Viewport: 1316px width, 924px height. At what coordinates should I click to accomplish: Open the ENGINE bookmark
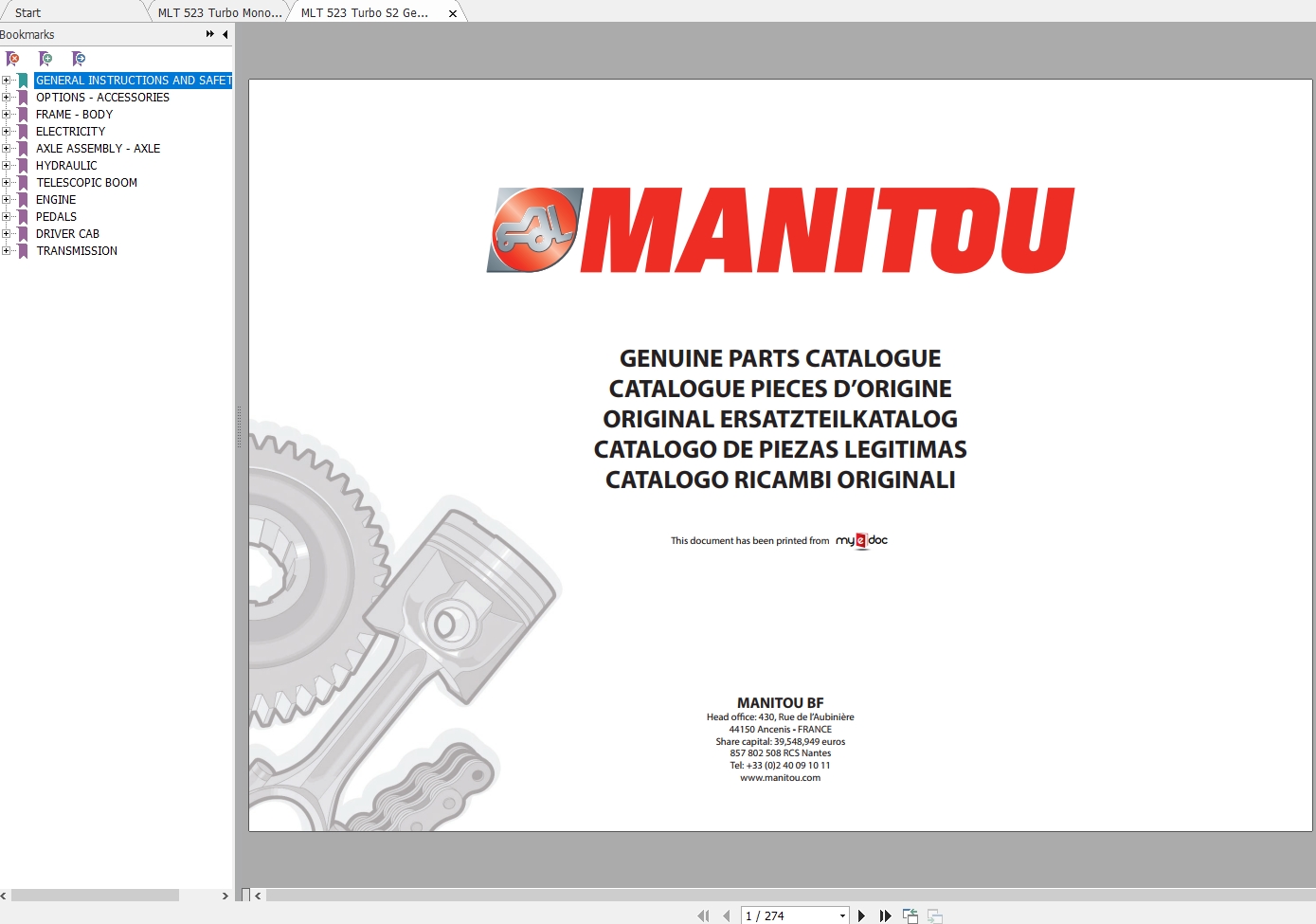point(56,200)
